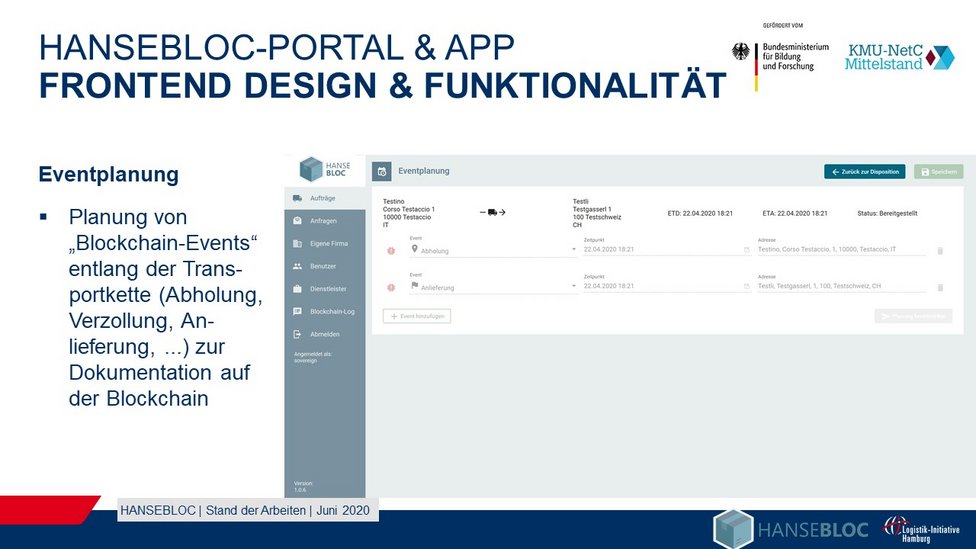Click the ETD: 22.04.2020 18:21 text
Viewport: 976px width, 549px height.
click(700, 214)
